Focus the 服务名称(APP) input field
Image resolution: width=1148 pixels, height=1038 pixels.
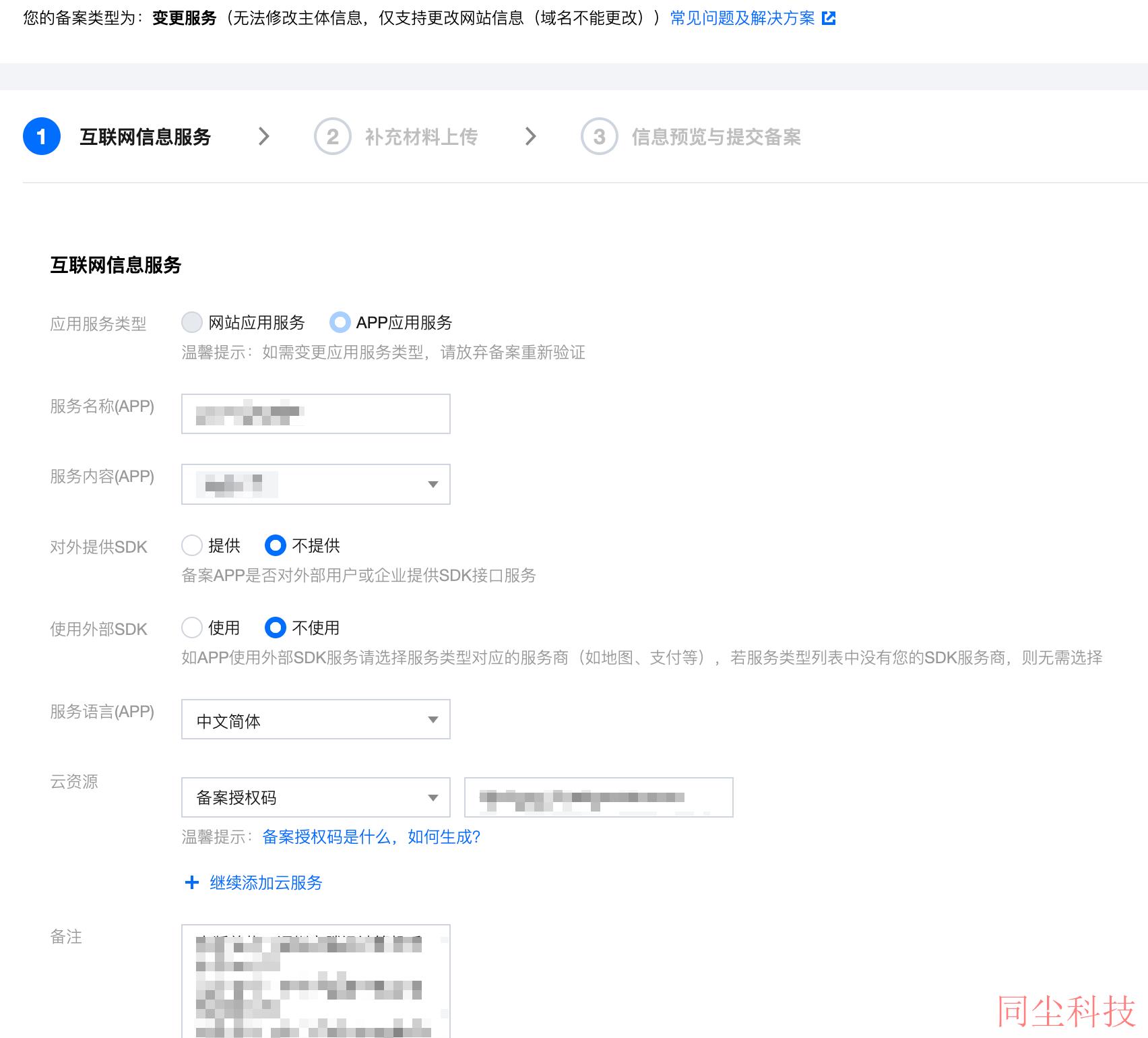tap(316, 414)
